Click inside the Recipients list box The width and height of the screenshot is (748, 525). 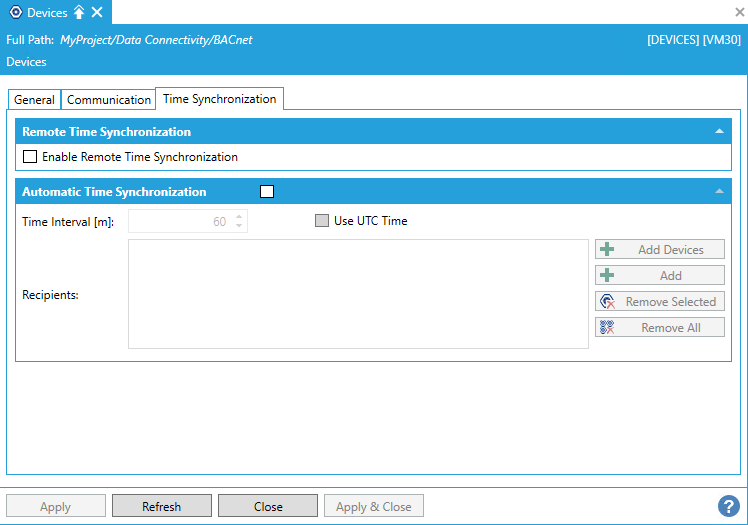coord(358,294)
